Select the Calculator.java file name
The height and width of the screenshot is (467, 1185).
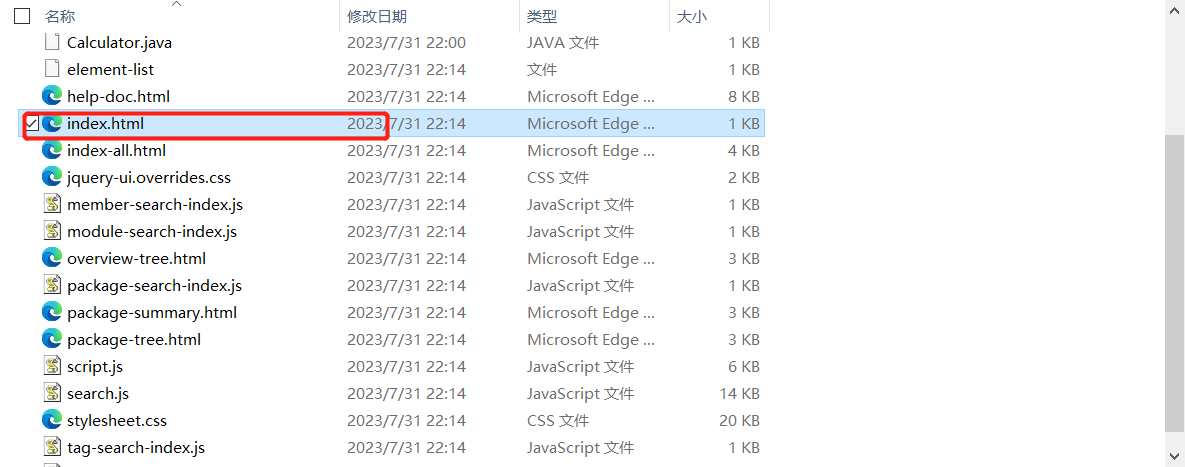click(x=119, y=43)
